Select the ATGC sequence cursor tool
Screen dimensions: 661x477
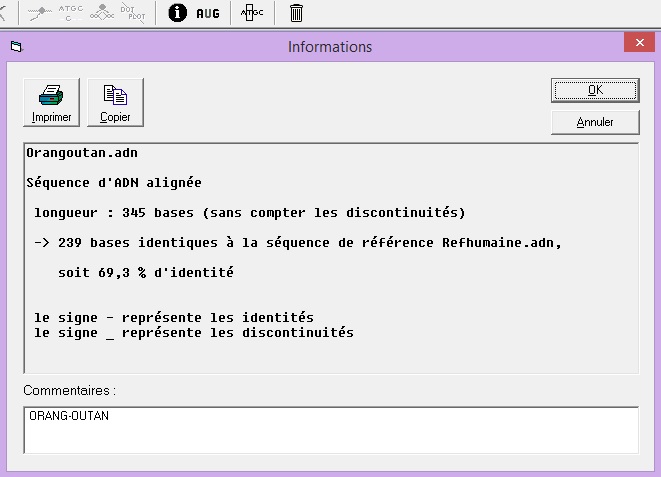point(253,13)
